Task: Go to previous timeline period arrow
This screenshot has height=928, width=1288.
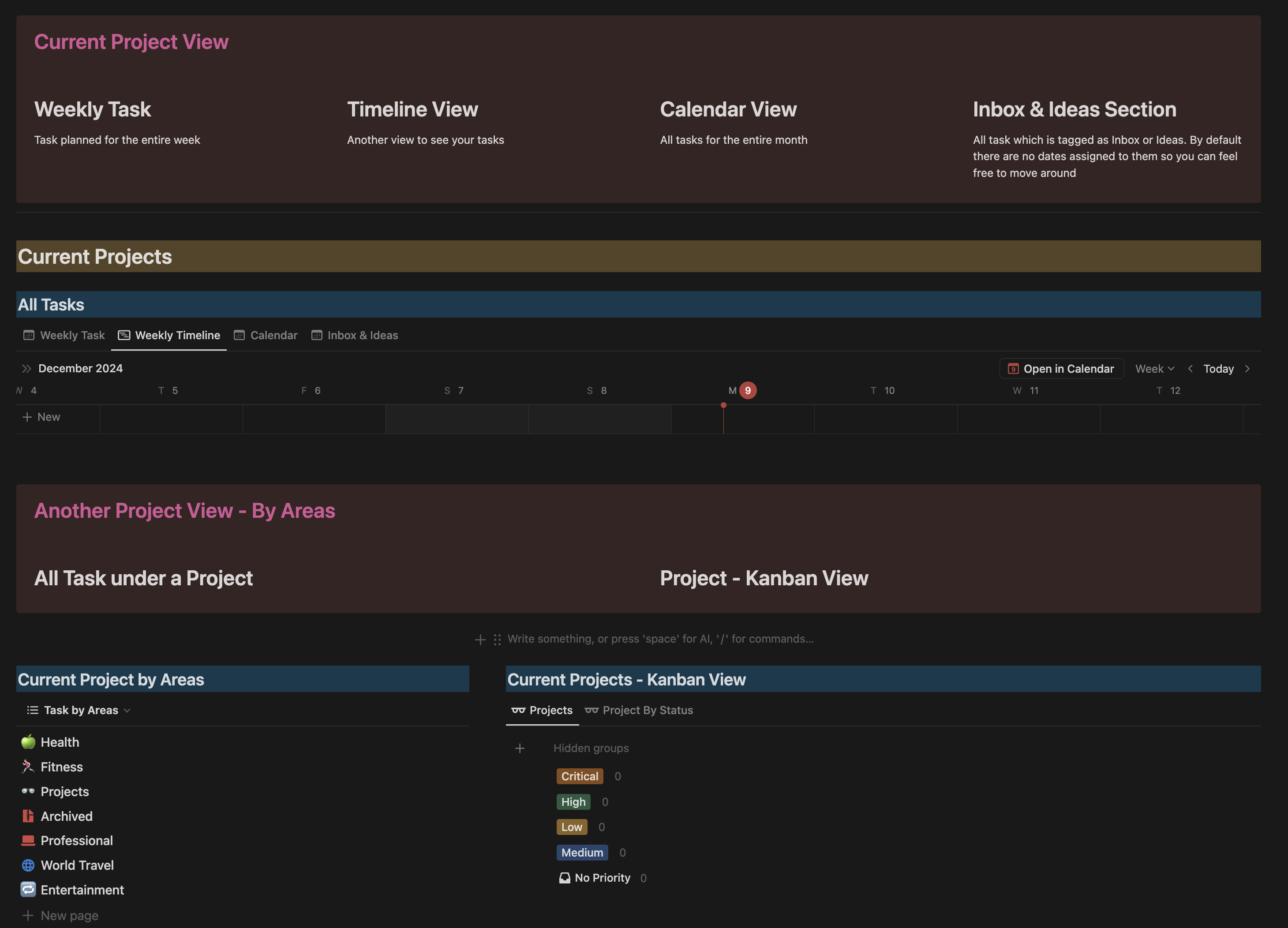Action: click(x=1191, y=369)
